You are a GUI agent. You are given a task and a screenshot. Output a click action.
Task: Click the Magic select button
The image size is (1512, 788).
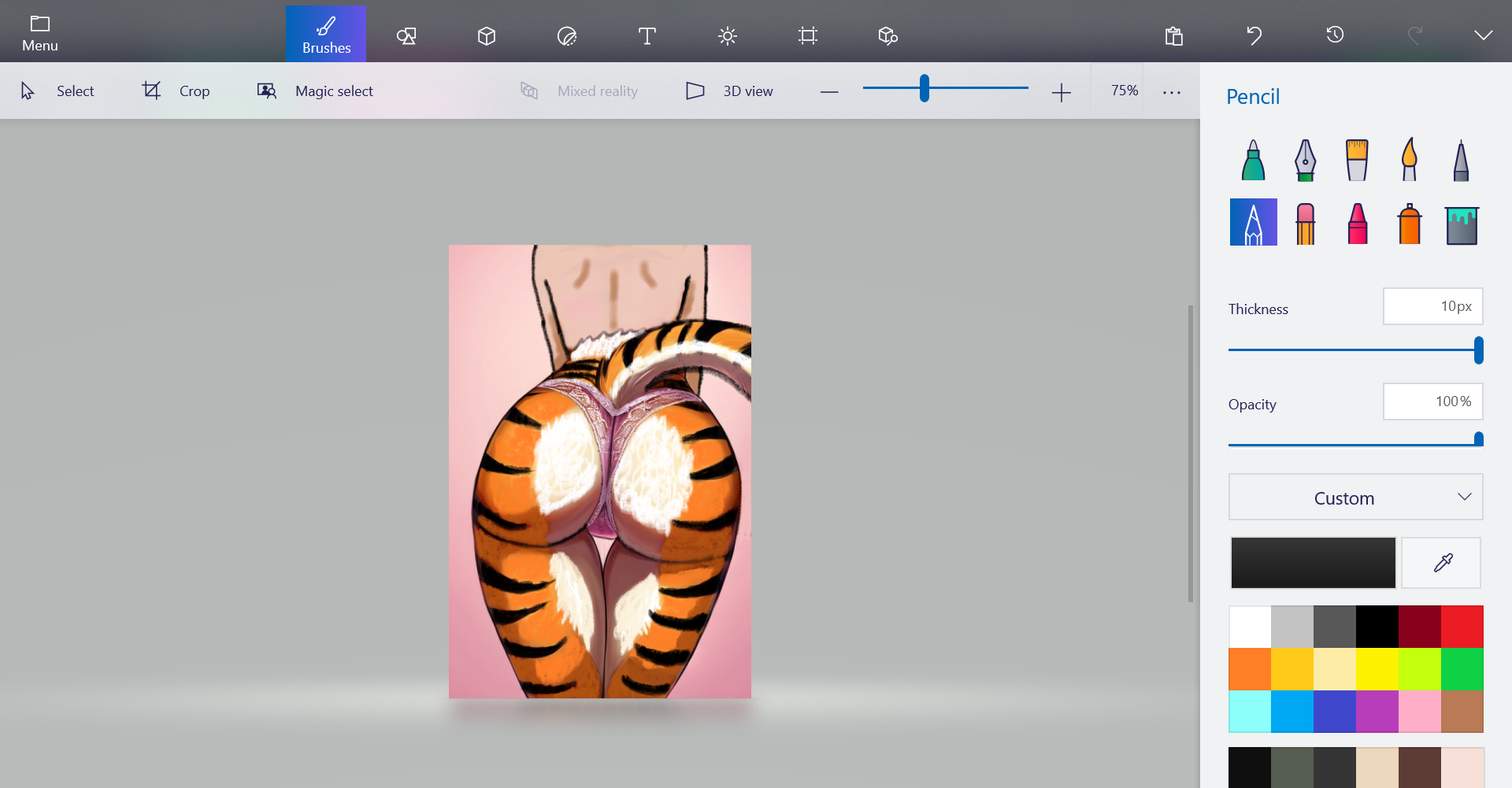click(315, 91)
